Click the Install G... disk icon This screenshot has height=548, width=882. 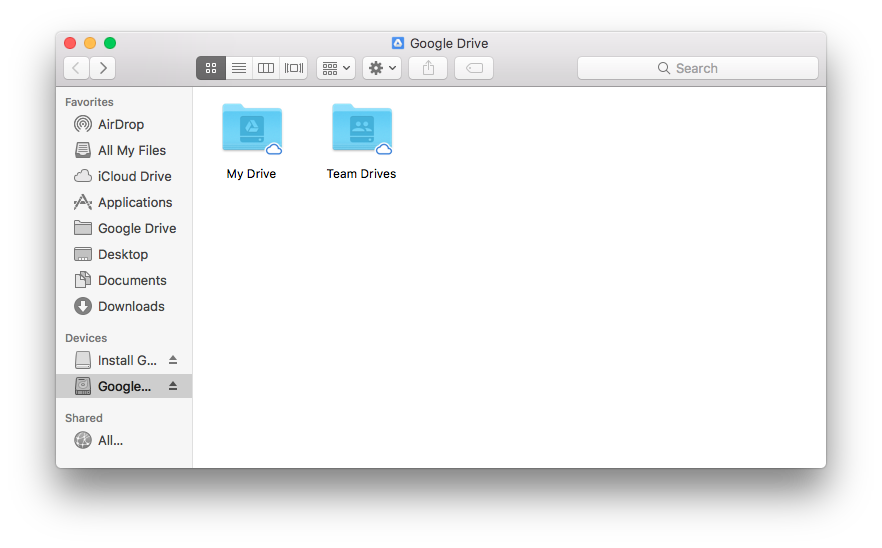[x=83, y=360]
